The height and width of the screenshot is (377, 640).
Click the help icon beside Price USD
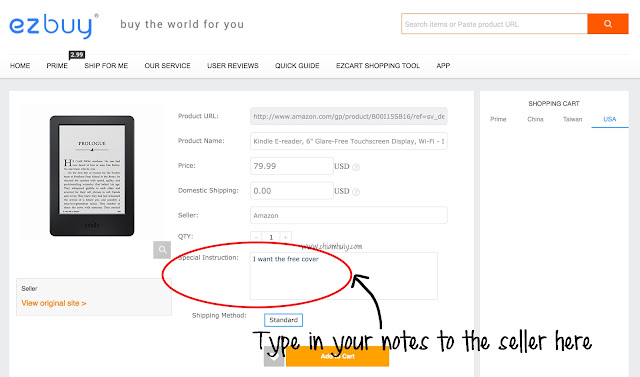point(356,167)
